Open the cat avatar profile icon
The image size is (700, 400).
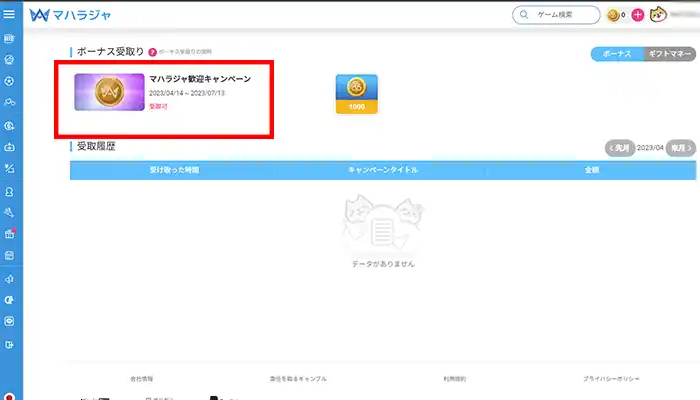click(660, 16)
